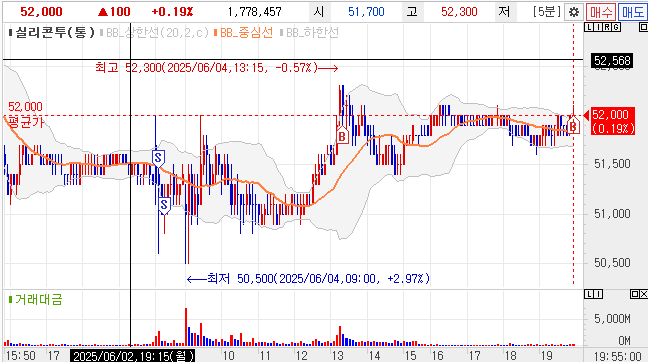Image resolution: width=648 pixels, height=362 pixels.
Task: Click the 고 high price label
Action: [412, 12]
